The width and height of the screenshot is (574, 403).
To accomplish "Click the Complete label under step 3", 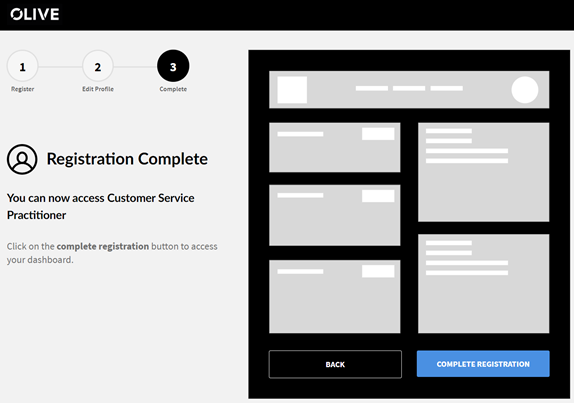I will click(173, 89).
